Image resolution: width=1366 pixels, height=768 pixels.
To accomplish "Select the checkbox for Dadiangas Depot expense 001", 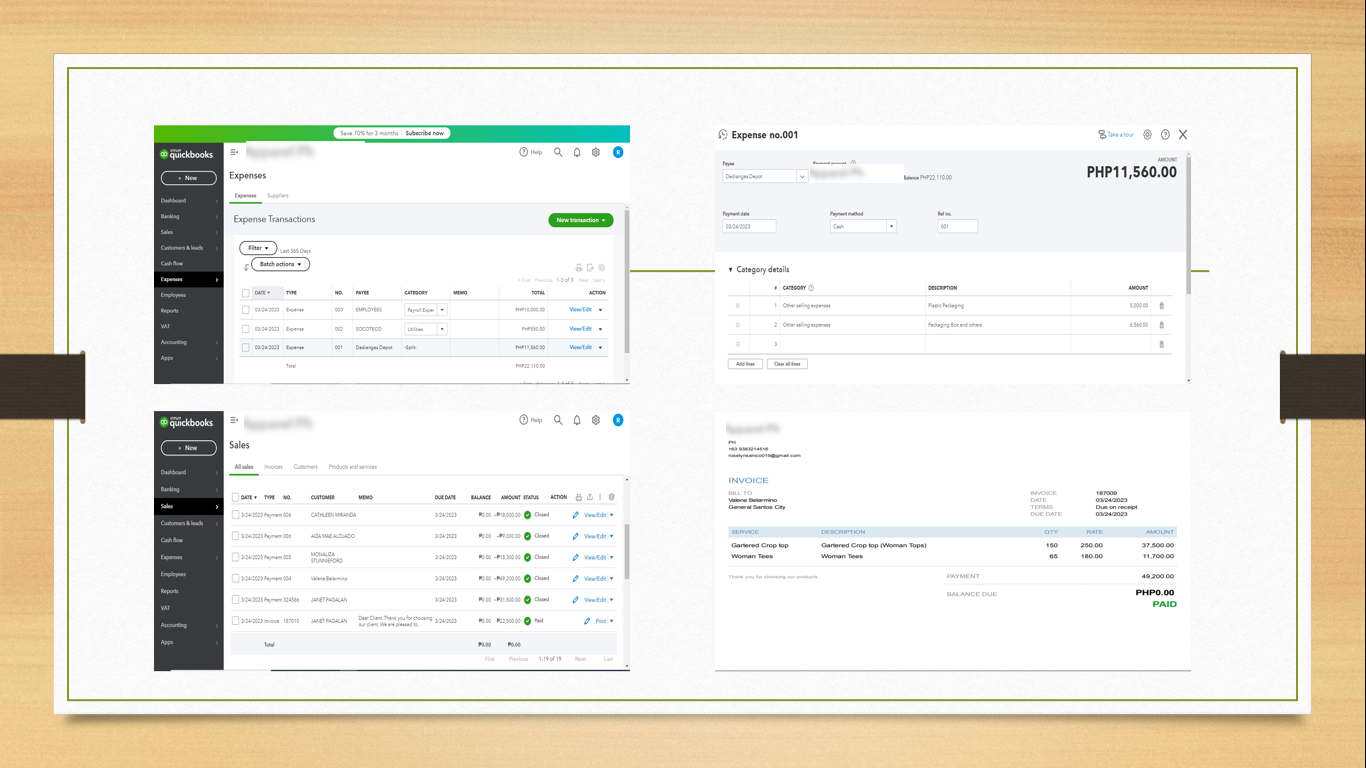I will click(246, 347).
